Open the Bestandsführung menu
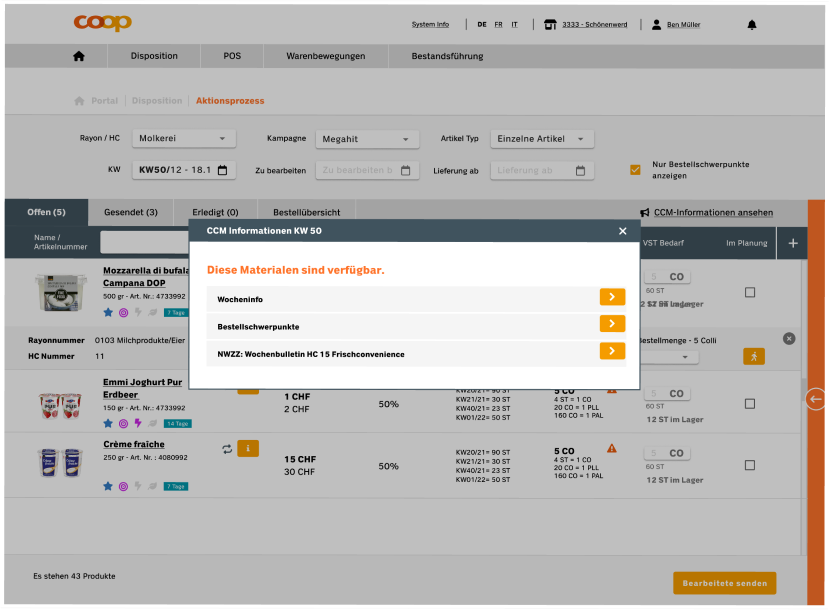This screenshot has height=610, width=829. click(x=447, y=56)
